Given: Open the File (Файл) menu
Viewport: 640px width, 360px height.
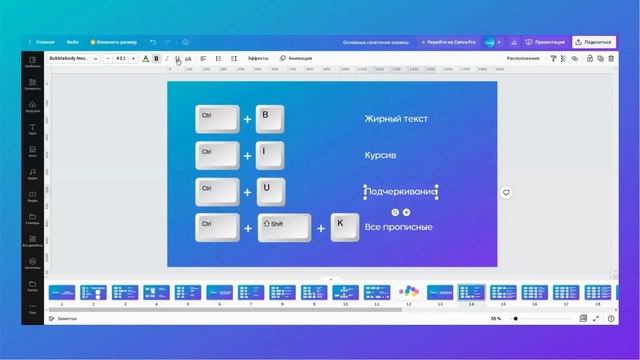Looking at the screenshot, I should (73, 42).
